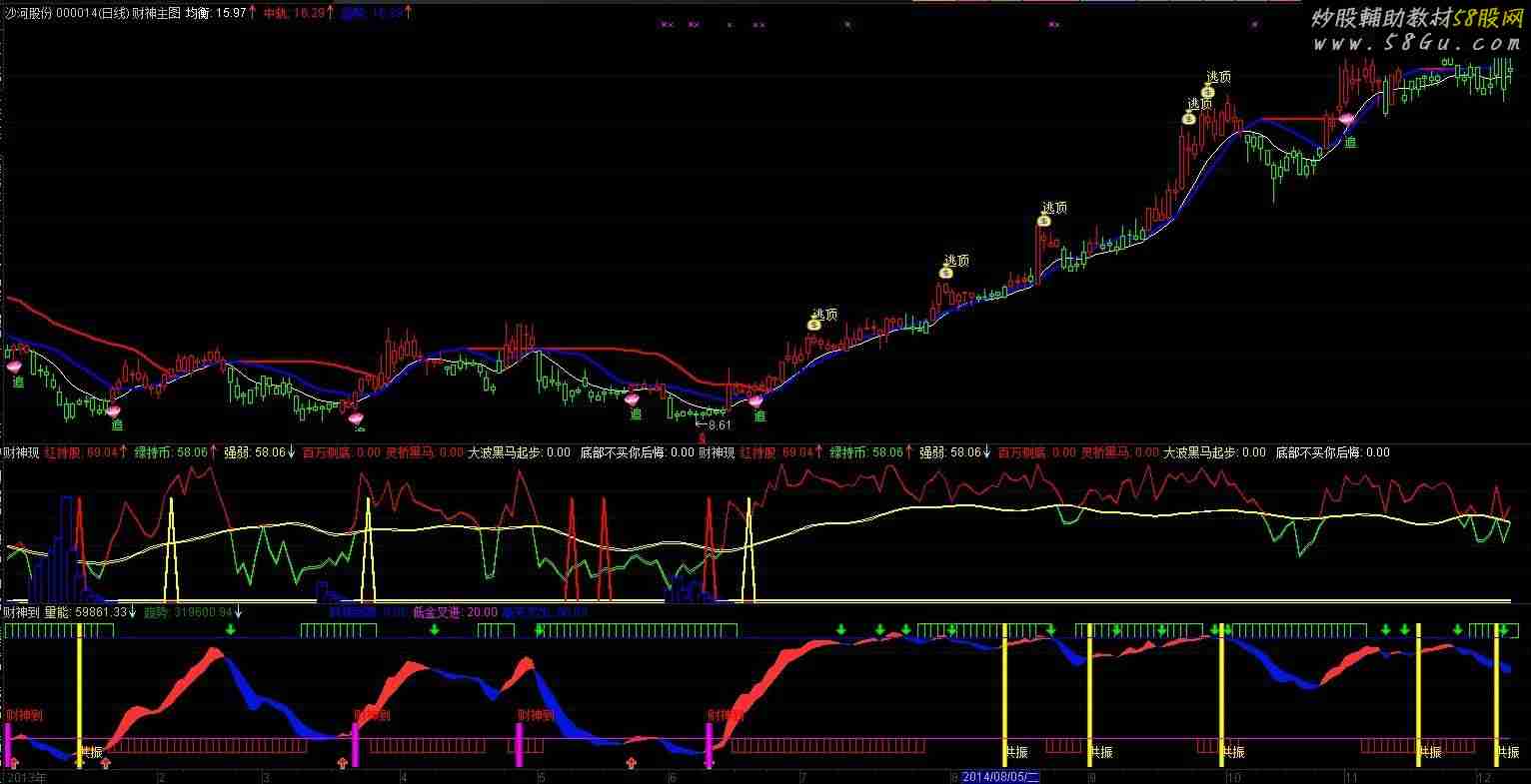
Task: Select the rightmost pink gem 追 signal
Action: [x=1346, y=120]
